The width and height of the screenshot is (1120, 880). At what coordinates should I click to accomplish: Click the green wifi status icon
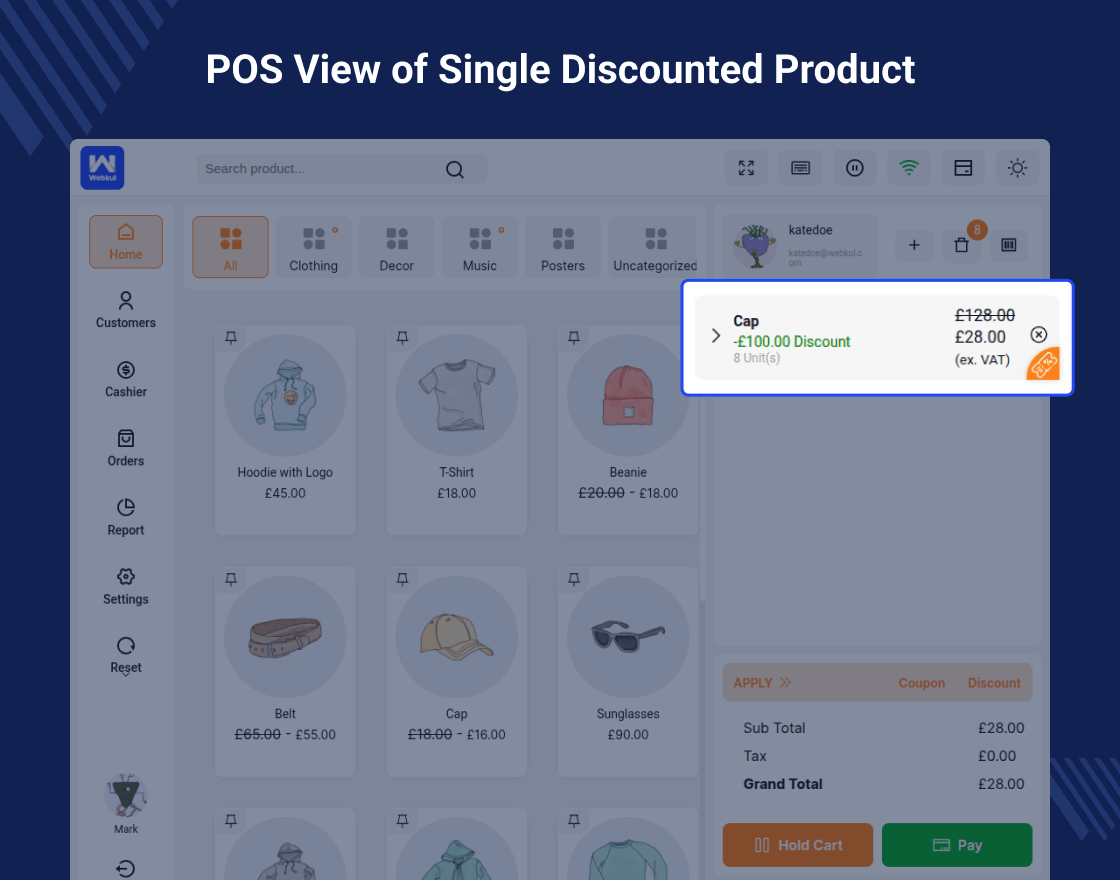click(x=909, y=168)
